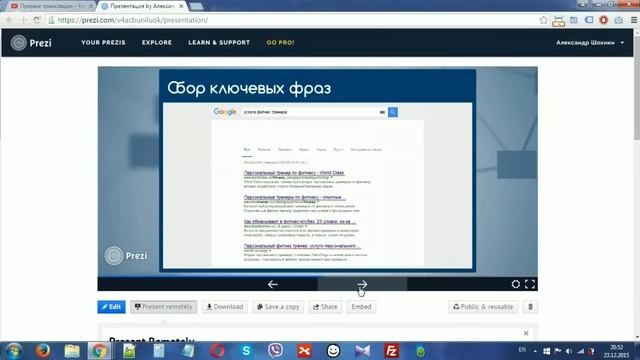Click Chrome icon in taskbar
The width and height of the screenshot is (640, 360).
pos(99,351)
